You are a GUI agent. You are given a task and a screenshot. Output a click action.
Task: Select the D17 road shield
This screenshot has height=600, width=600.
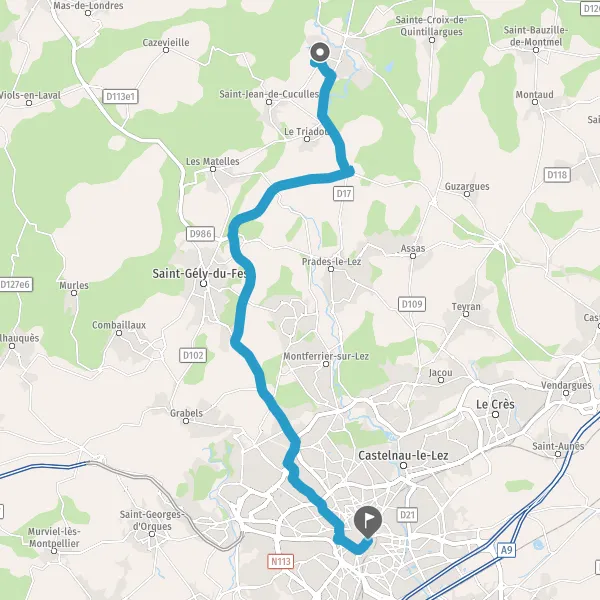[343, 194]
